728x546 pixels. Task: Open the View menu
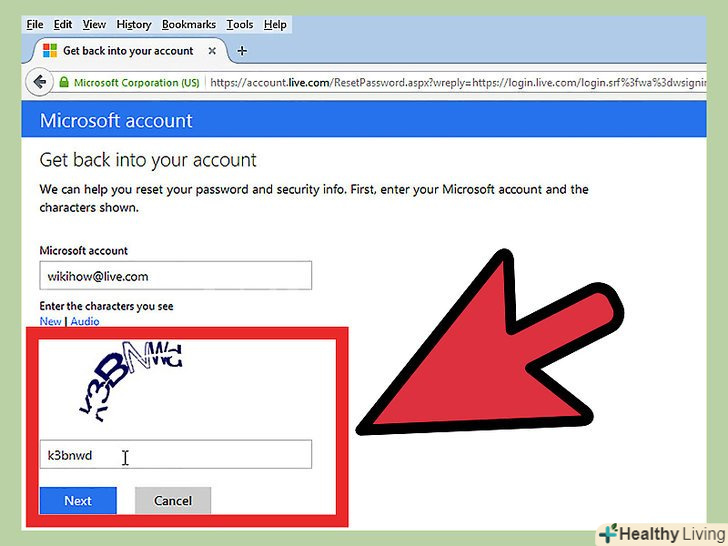click(94, 24)
